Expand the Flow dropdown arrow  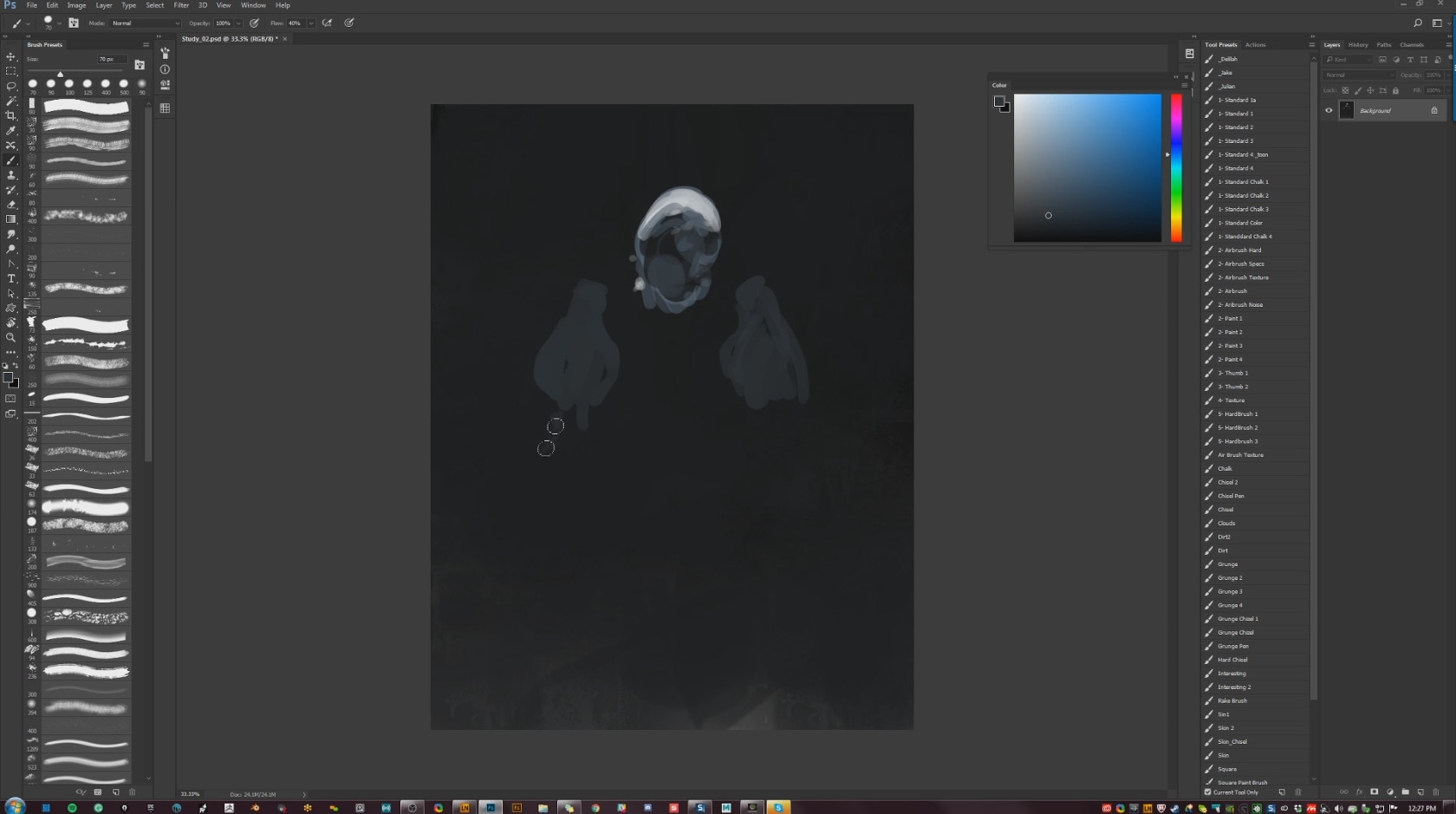[311, 23]
